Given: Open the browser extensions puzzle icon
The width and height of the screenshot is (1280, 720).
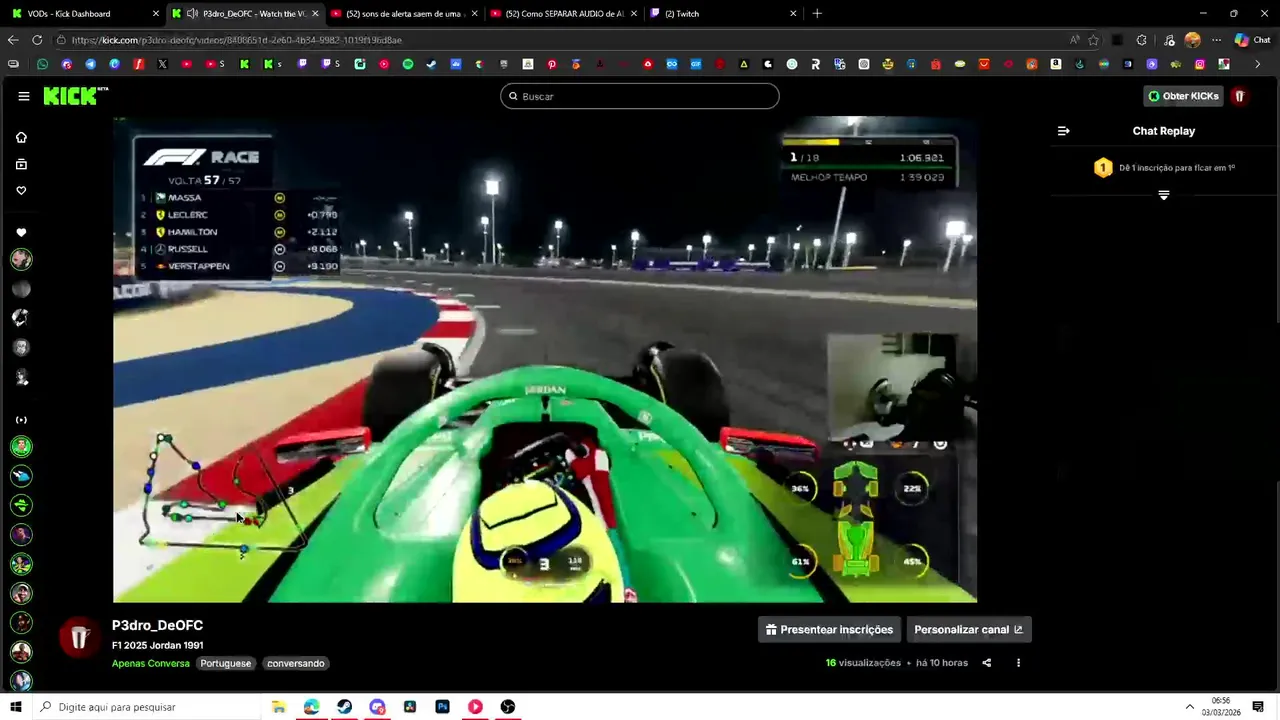Looking at the screenshot, I should (x=1142, y=40).
